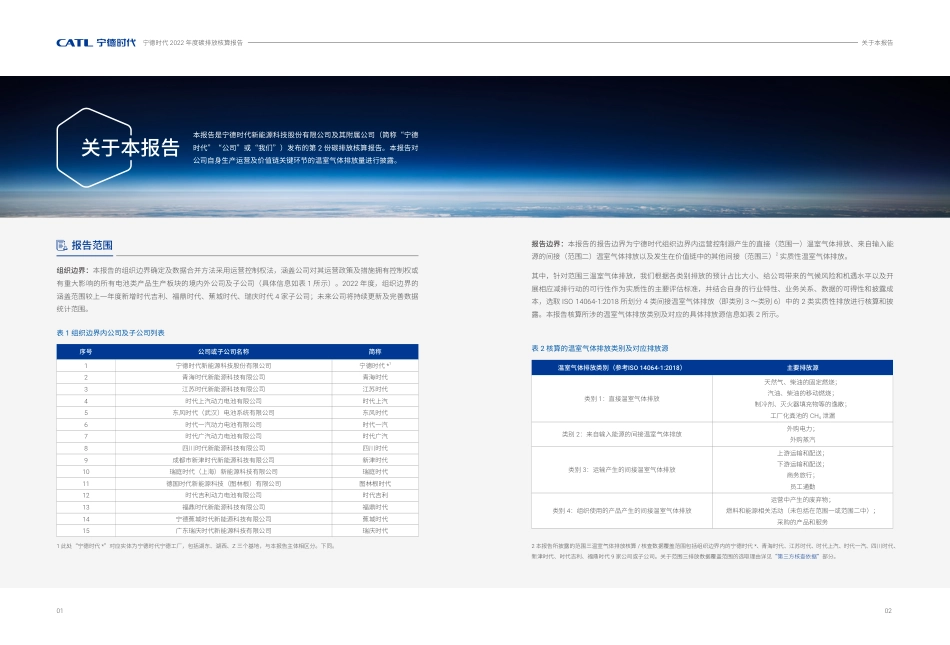Screen dimensions: 950x645
Task: Select cell 广东瑞庆时代新能源科技有限公司
Action: 224,531
